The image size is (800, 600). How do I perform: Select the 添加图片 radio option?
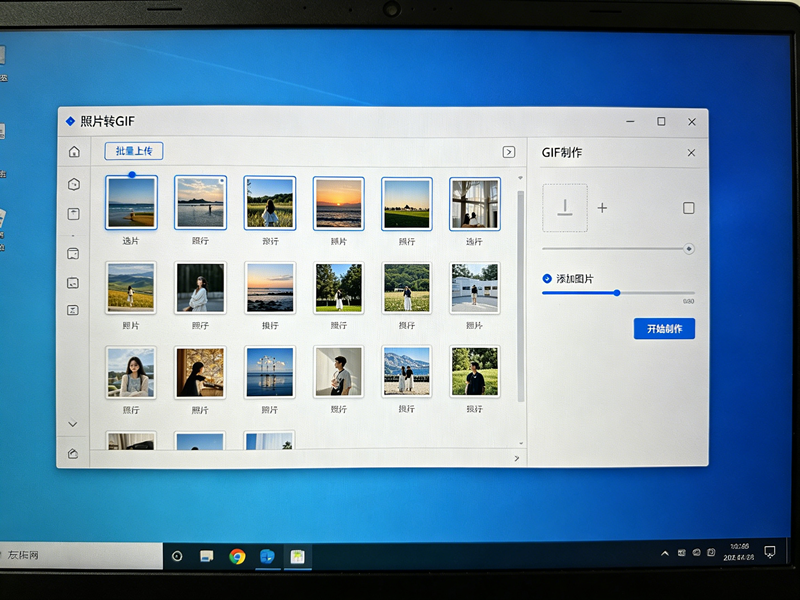[x=547, y=279]
